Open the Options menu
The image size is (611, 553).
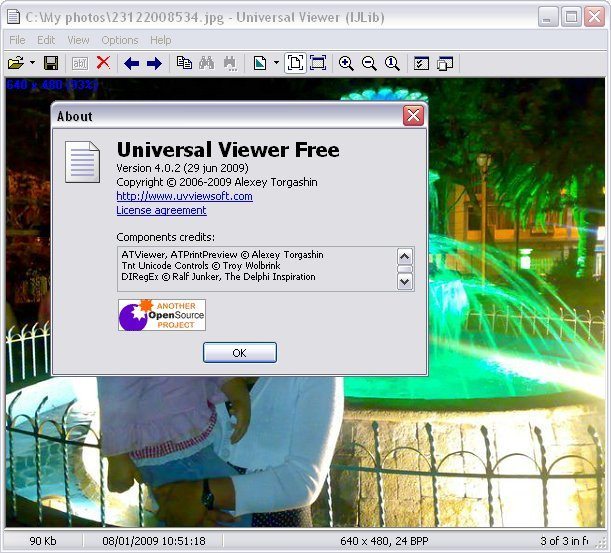(120, 40)
